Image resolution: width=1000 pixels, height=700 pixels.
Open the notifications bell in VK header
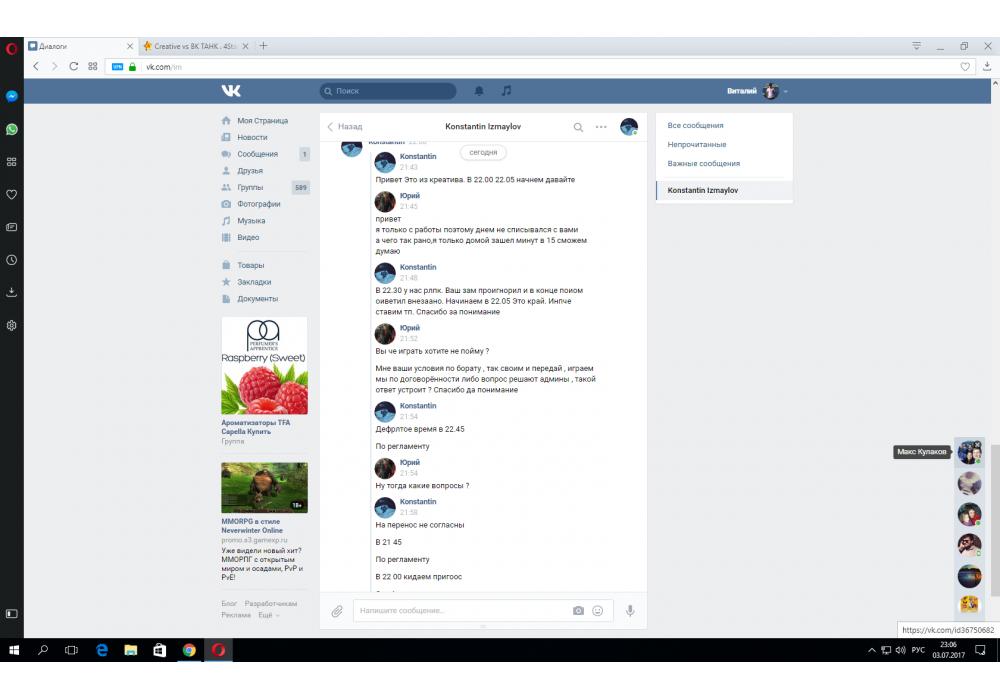(479, 91)
